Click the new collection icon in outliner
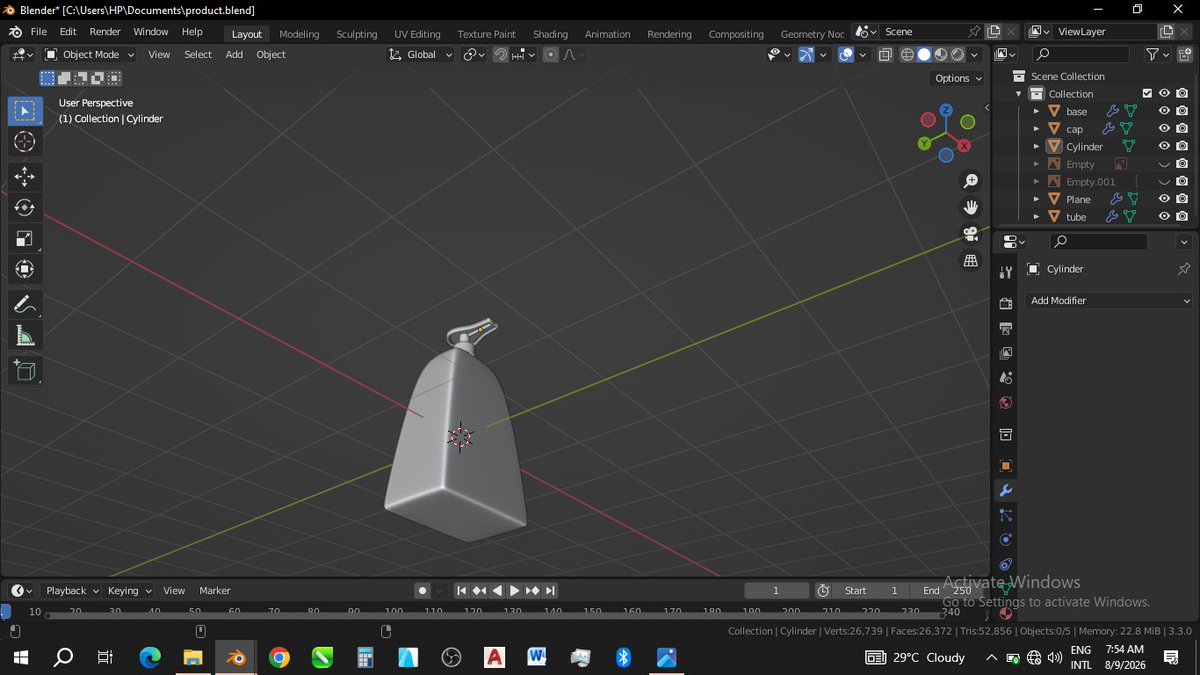This screenshot has height=675, width=1200. [1184, 54]
